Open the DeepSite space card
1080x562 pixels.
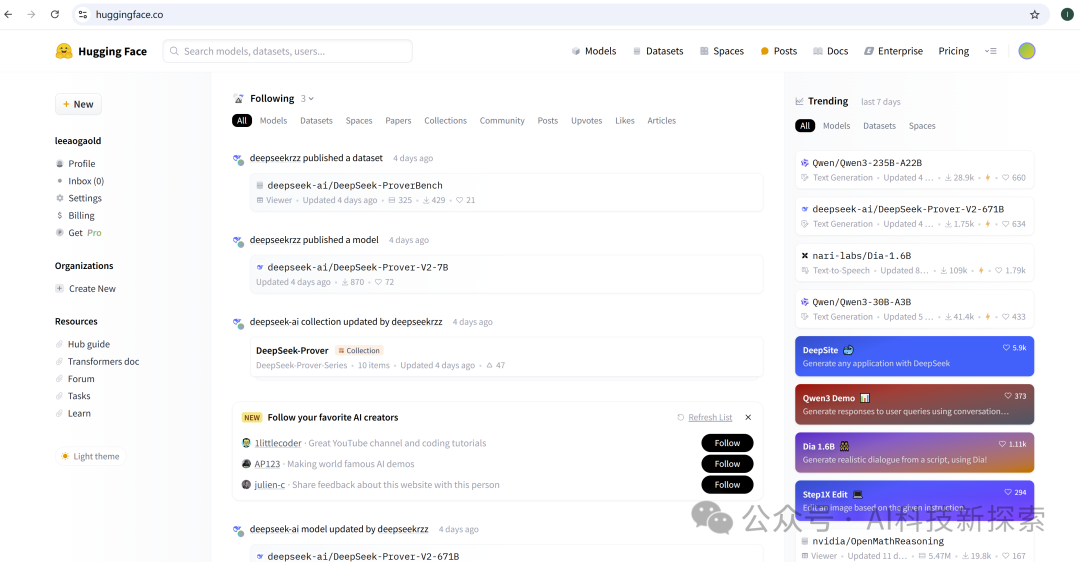click(x=914, y=356)
